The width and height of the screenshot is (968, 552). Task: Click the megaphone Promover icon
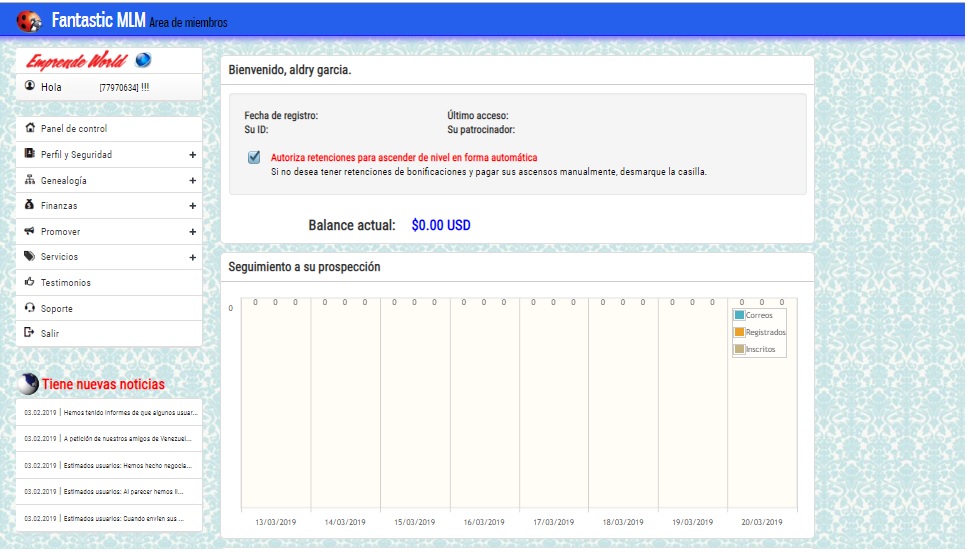pyautogui.click(x=30, y=232)
